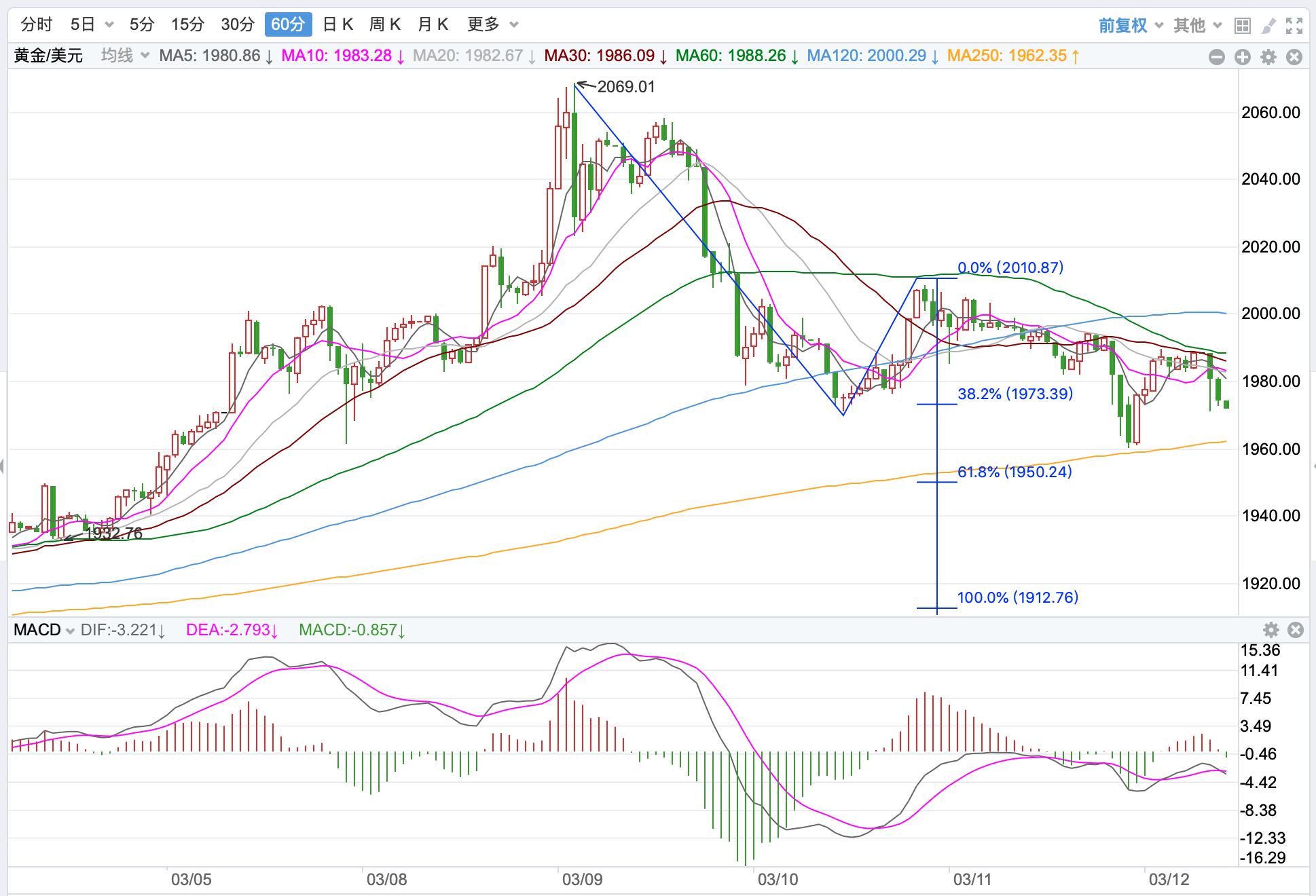
Task: Open MACD panel settings gear
Action: click(x=1271, y=630)
